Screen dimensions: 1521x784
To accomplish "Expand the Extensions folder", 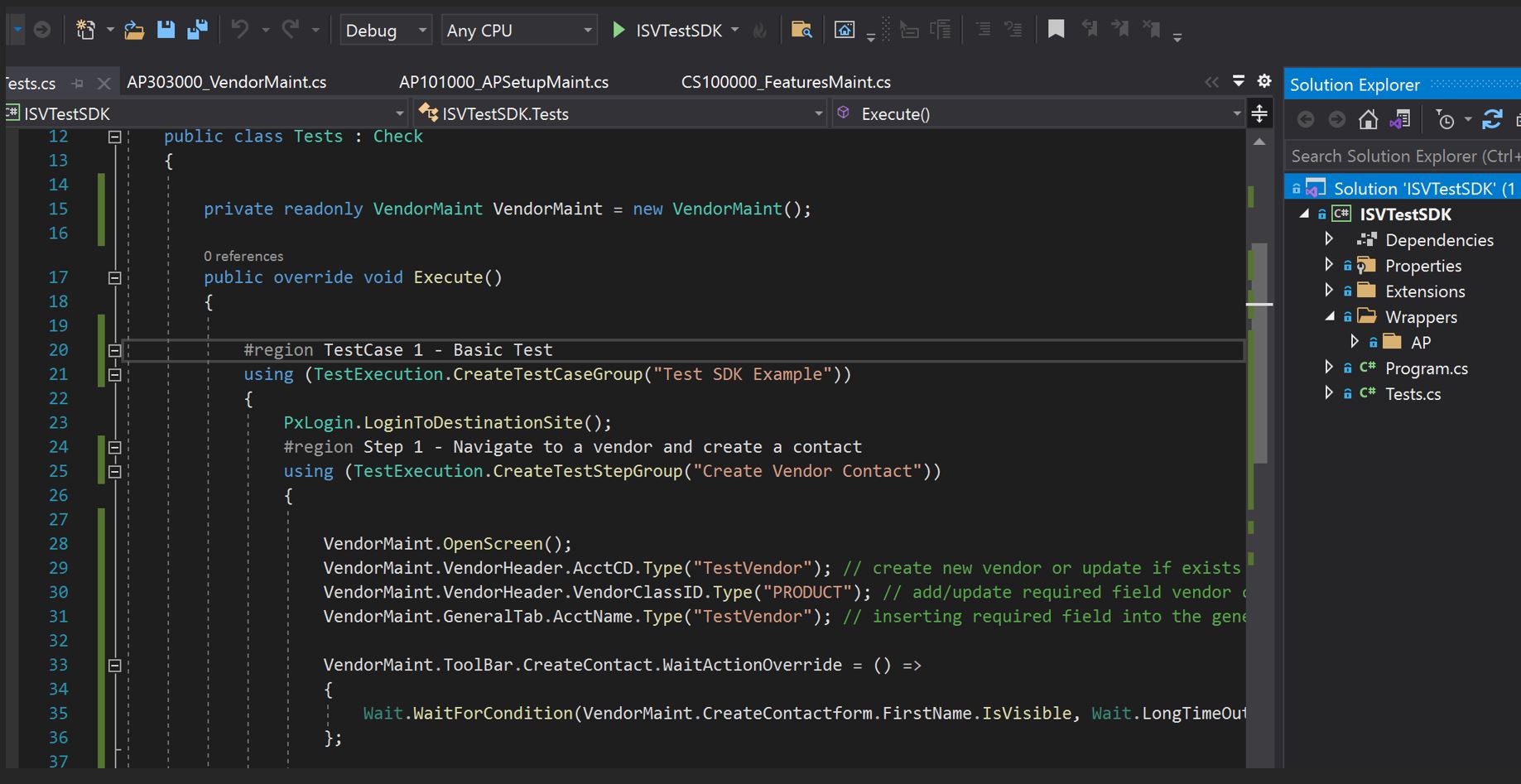I will click(1329, 291).
